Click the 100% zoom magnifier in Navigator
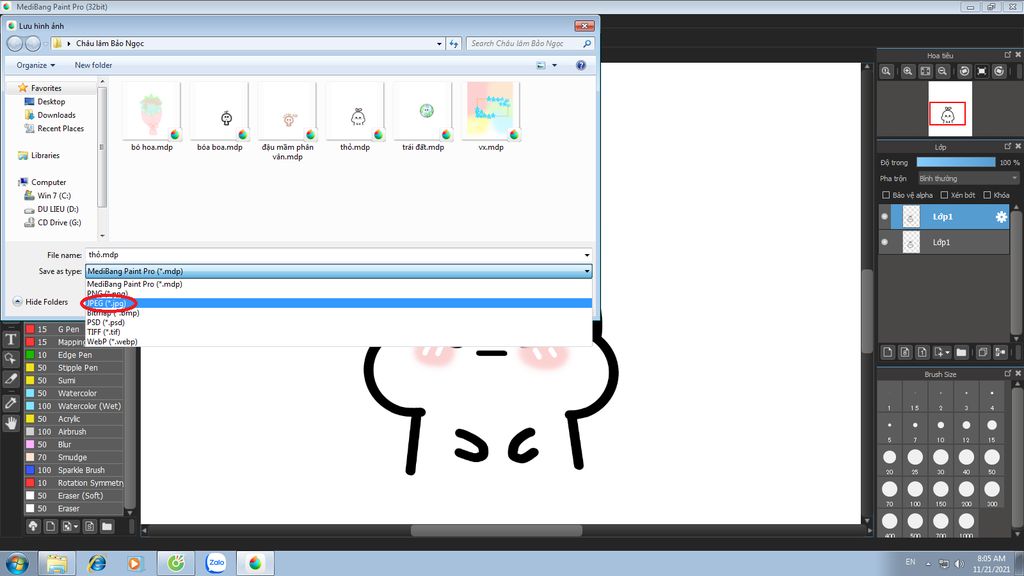 point(886,71)
